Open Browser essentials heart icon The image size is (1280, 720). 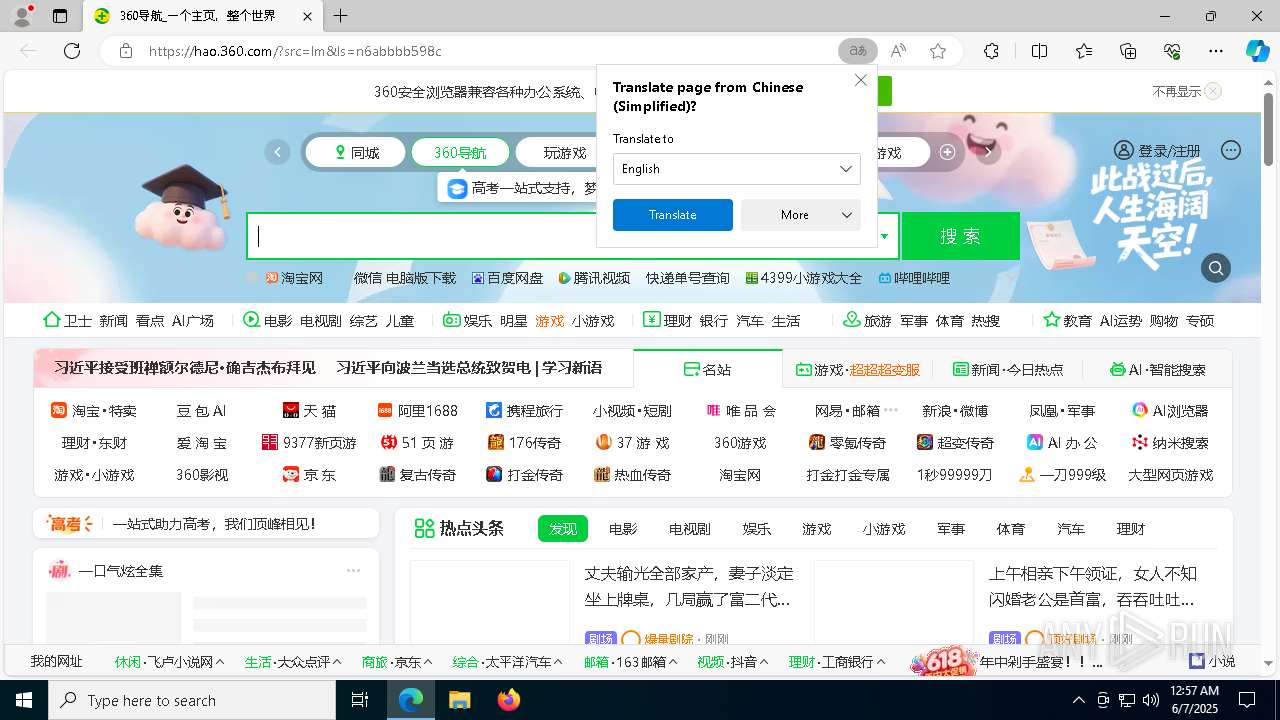coord(1172,51)
